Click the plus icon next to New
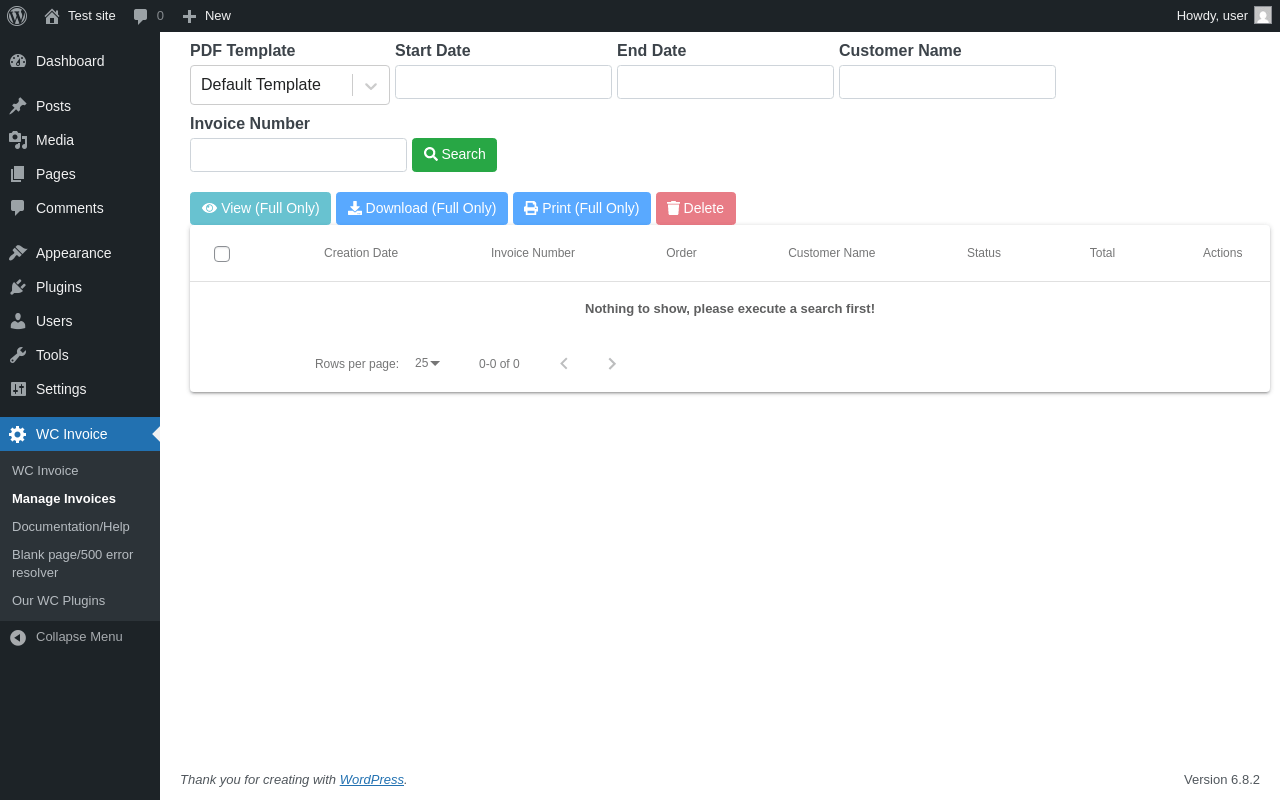 click(189, 16)
